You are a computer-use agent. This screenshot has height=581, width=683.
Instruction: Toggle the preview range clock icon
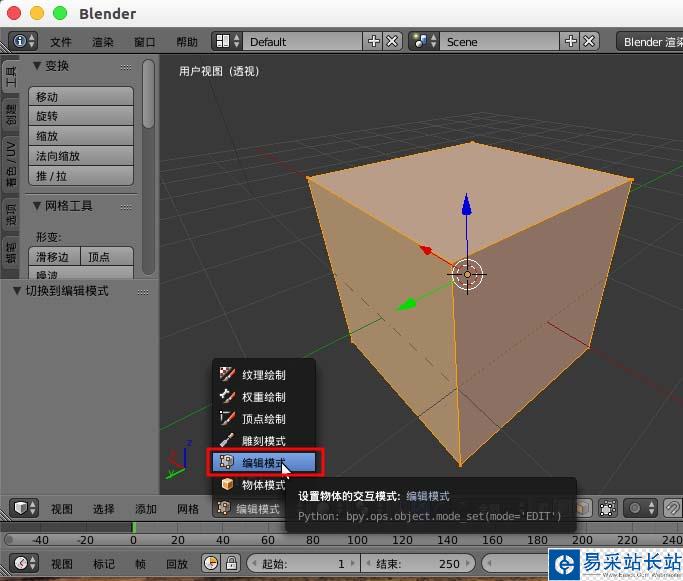[x=211, y=563]
